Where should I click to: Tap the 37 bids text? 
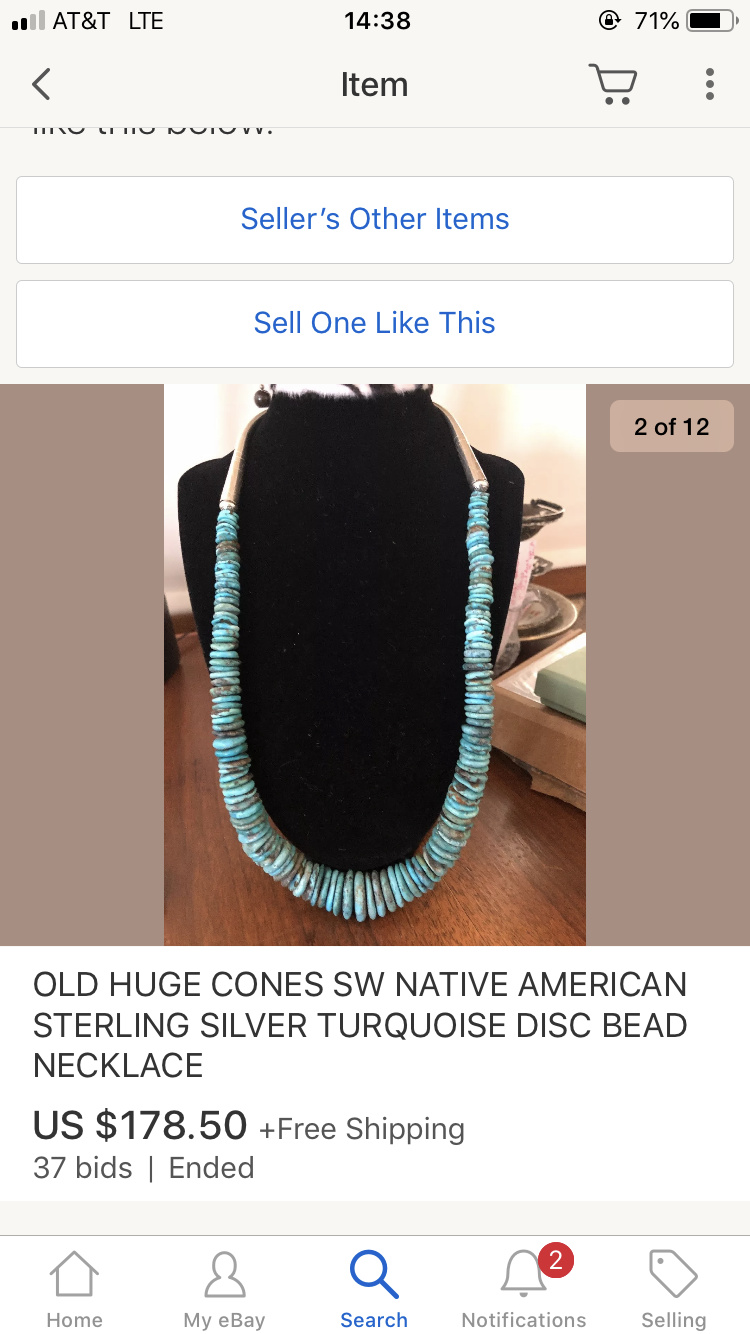[x=83, y=1168]
